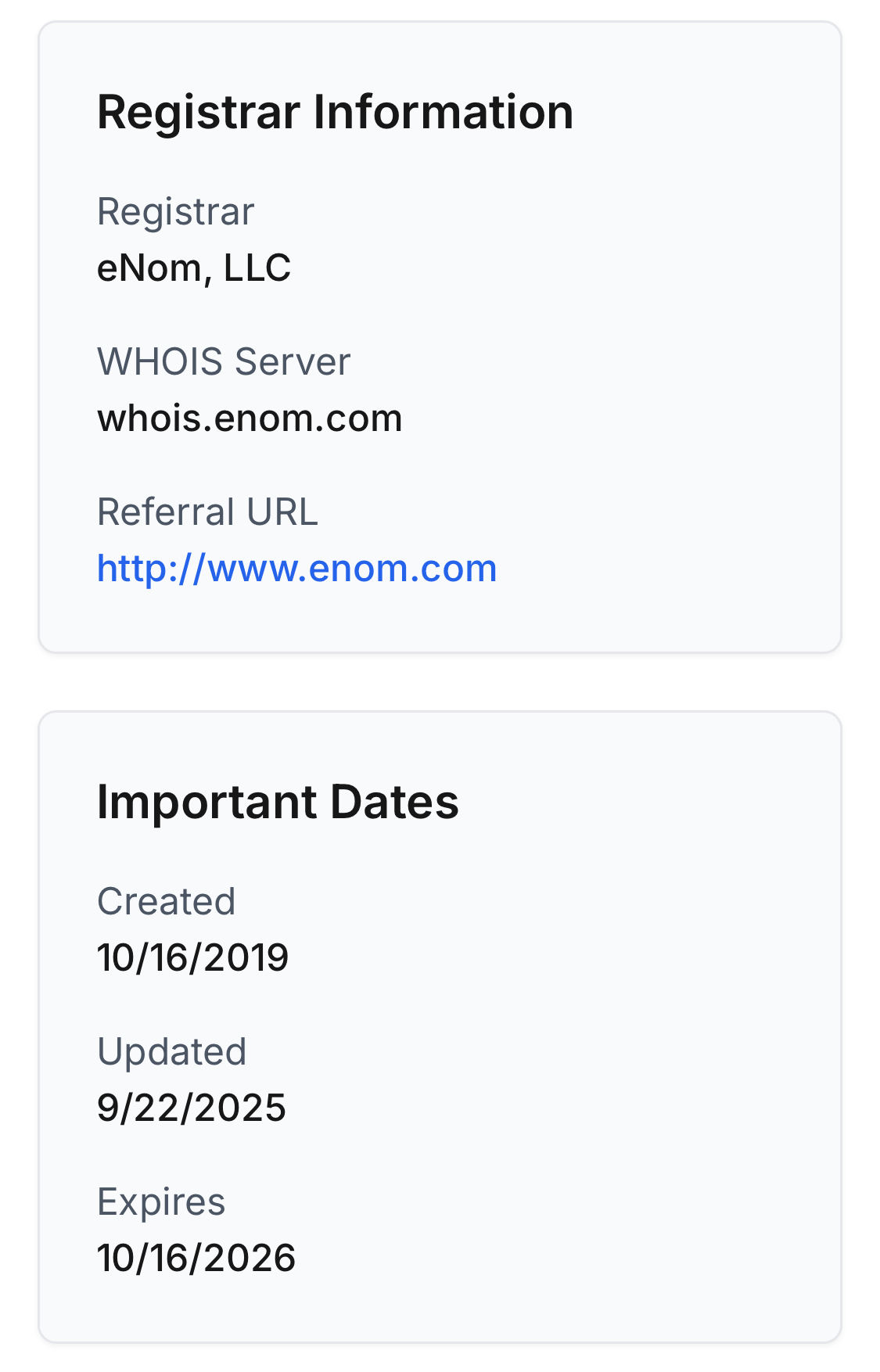This screenshot has width=880, height=1372.
Task: Click the WHOIS Server label
Action: (223, 362)
